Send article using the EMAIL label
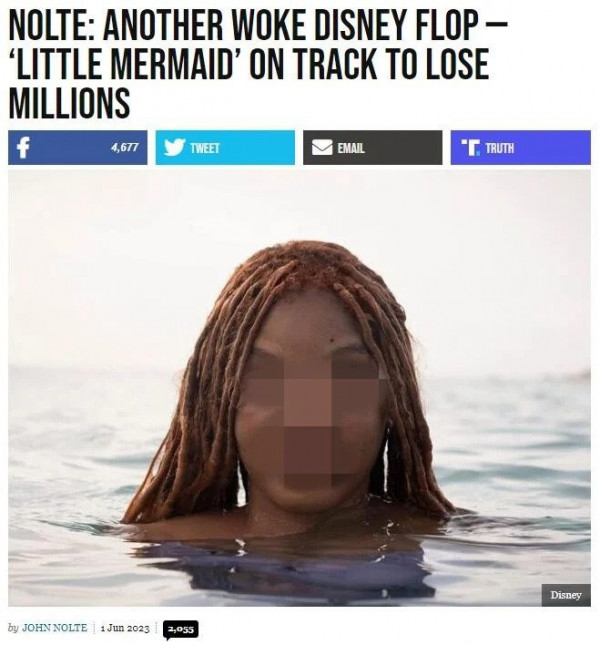The height and width of the screenshot is (645, 600). (x=351, y=148)
